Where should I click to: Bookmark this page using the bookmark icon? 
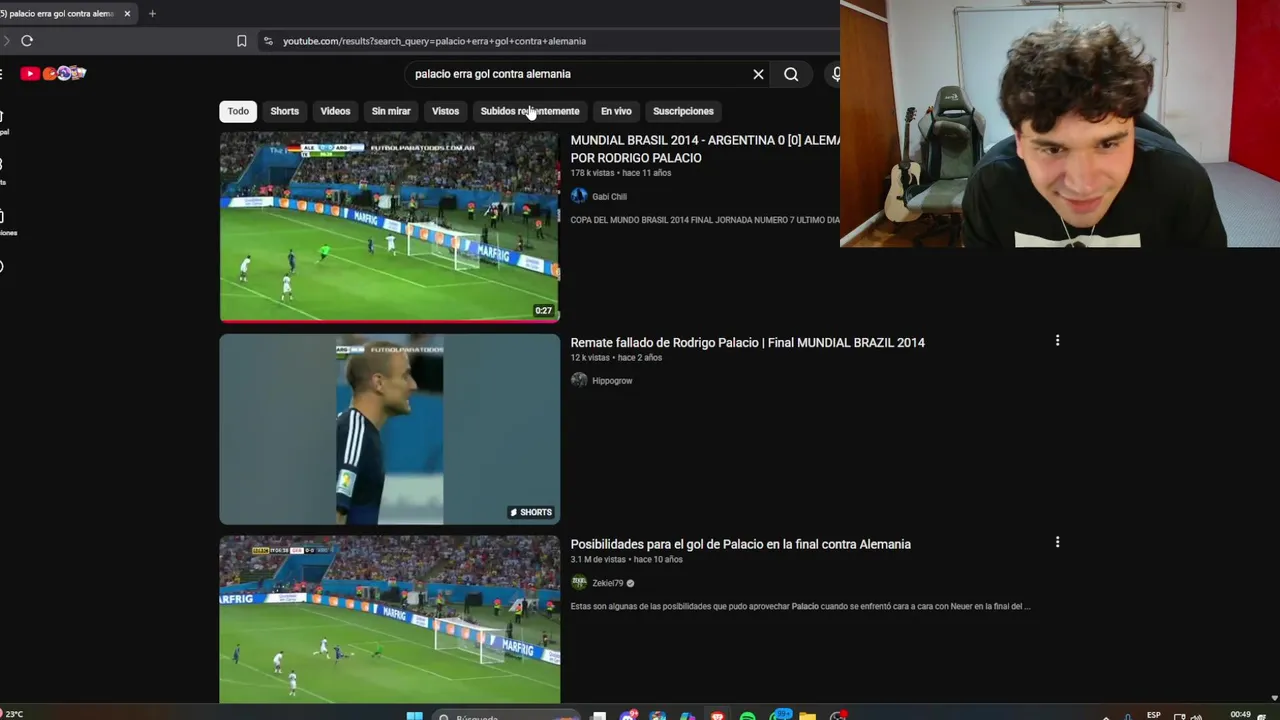241,41
